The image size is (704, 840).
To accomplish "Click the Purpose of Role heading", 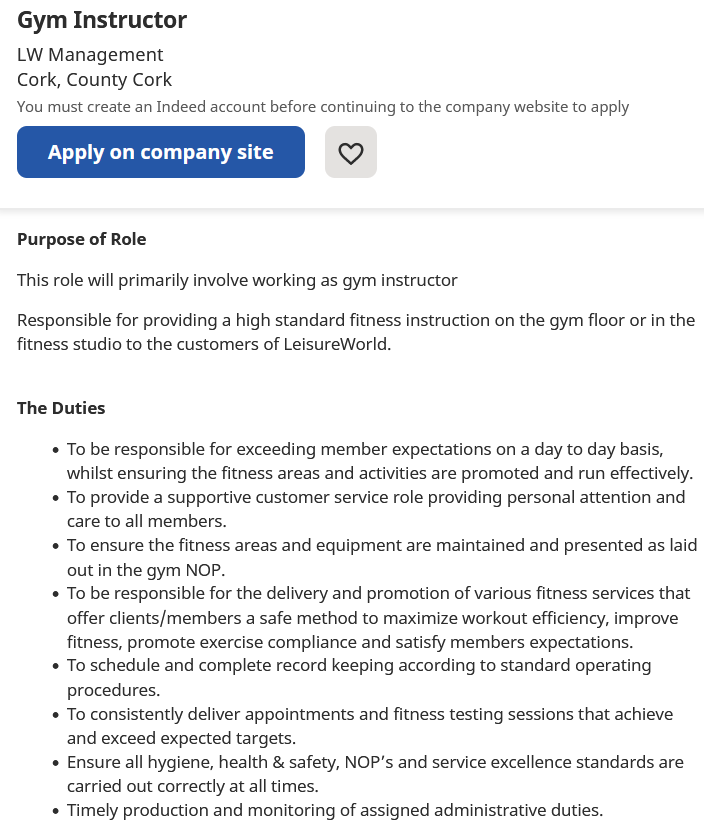I will pos(82,239).
